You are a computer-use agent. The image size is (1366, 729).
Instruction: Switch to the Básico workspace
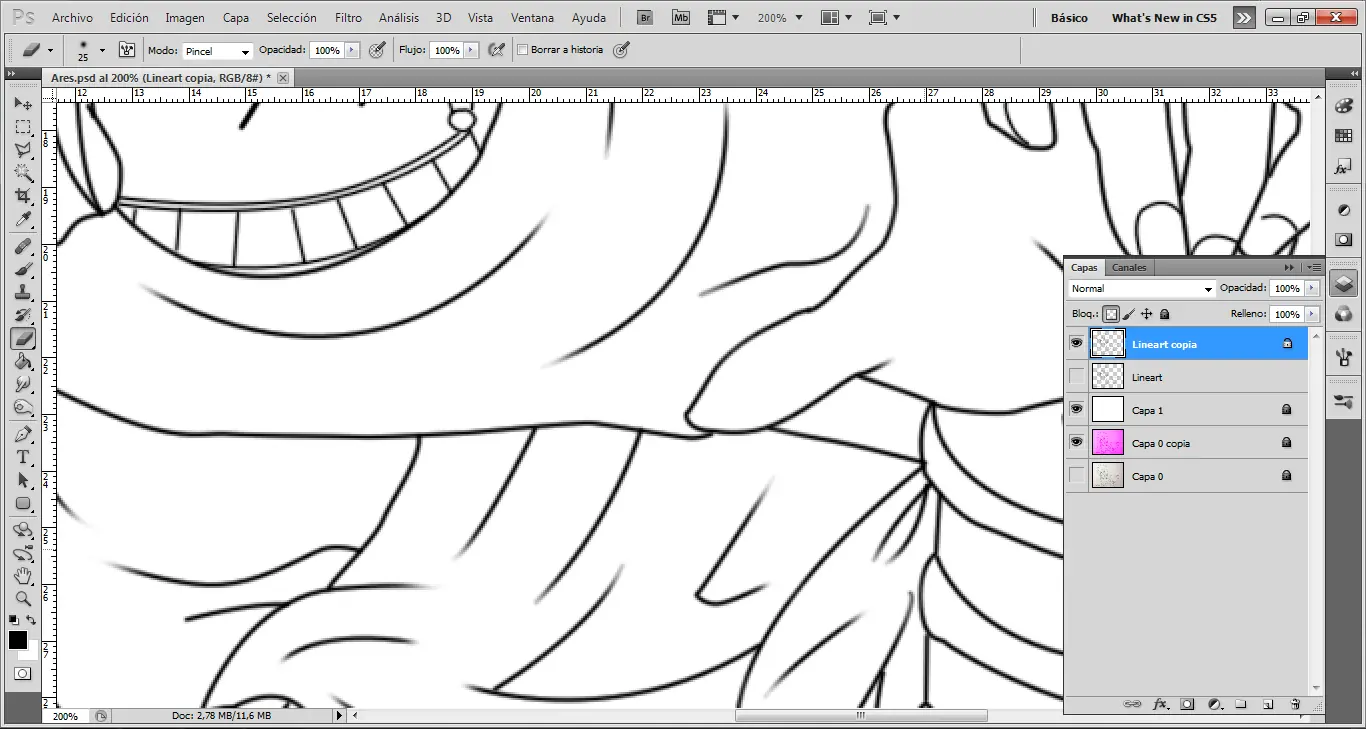[x=1069, y=18]
